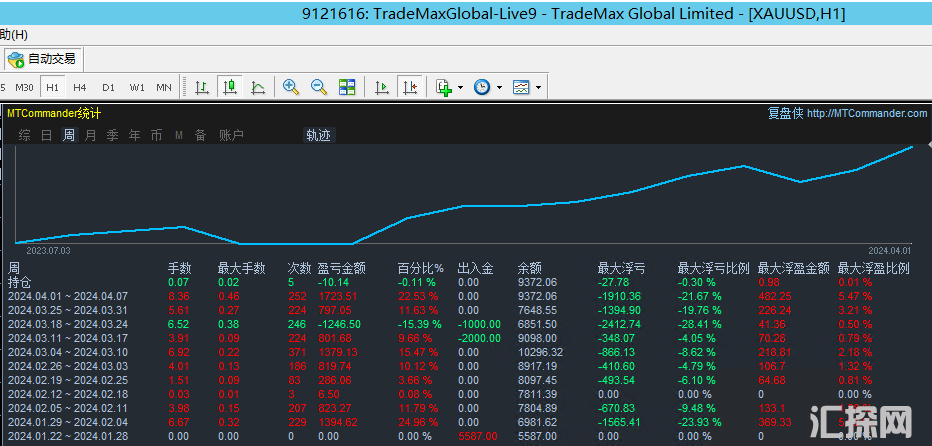The height and width of the screenshot is (446, 932).
Task: Select the H1 timeframe
Action: pyautogui.click(x=52, y=88)
